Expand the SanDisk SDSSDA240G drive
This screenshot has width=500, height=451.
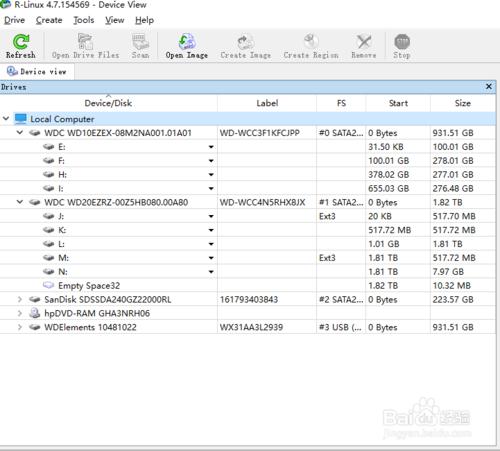[x=20, y=299]
